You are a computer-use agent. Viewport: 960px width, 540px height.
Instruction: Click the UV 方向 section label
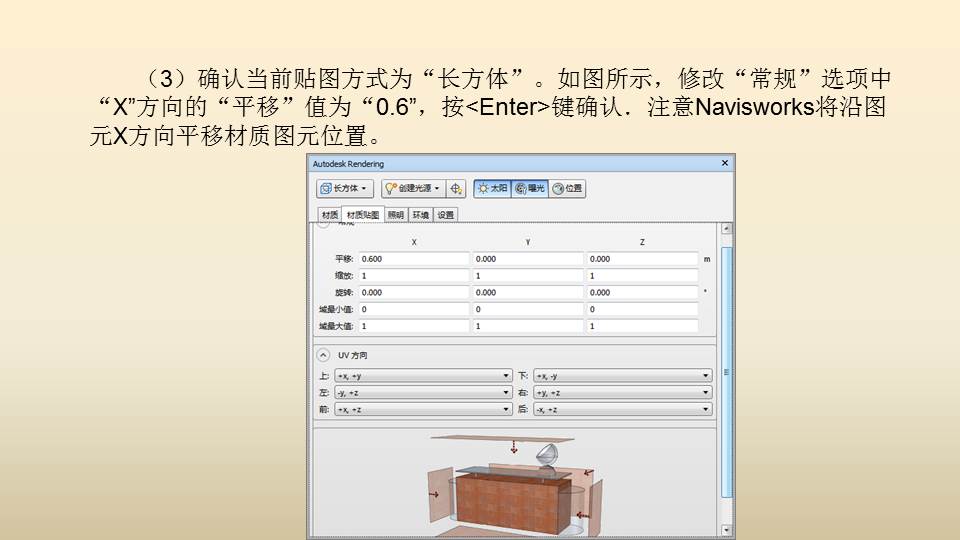353,355
